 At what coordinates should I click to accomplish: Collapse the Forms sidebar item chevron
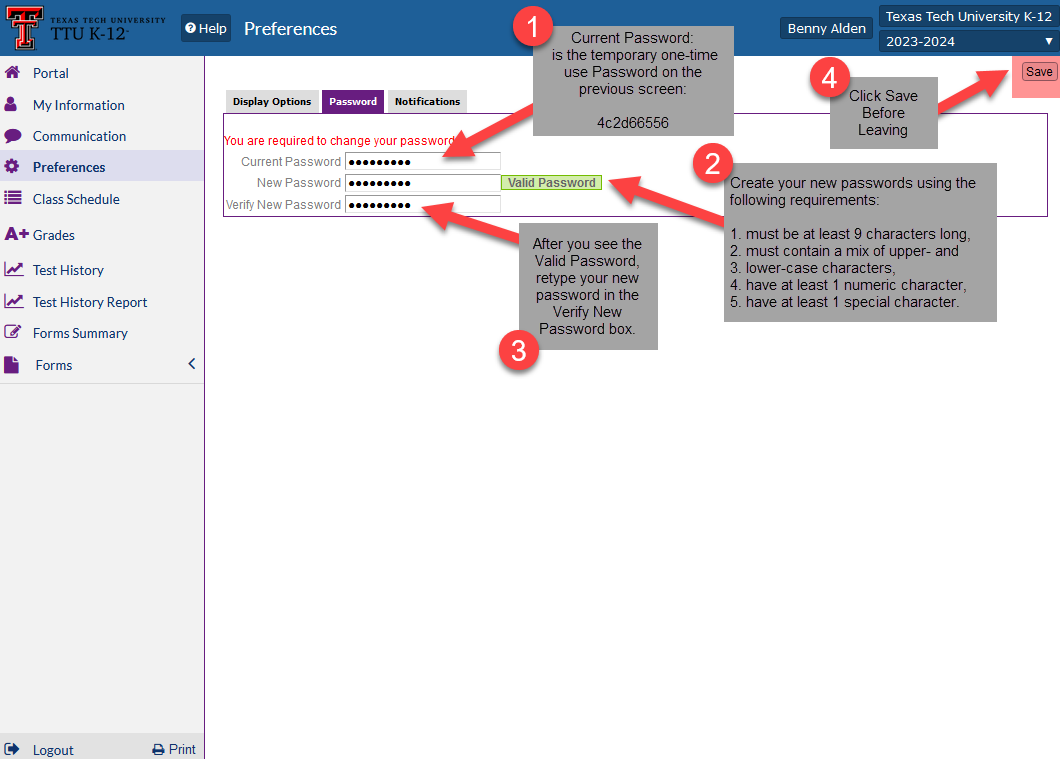(191, 364)
